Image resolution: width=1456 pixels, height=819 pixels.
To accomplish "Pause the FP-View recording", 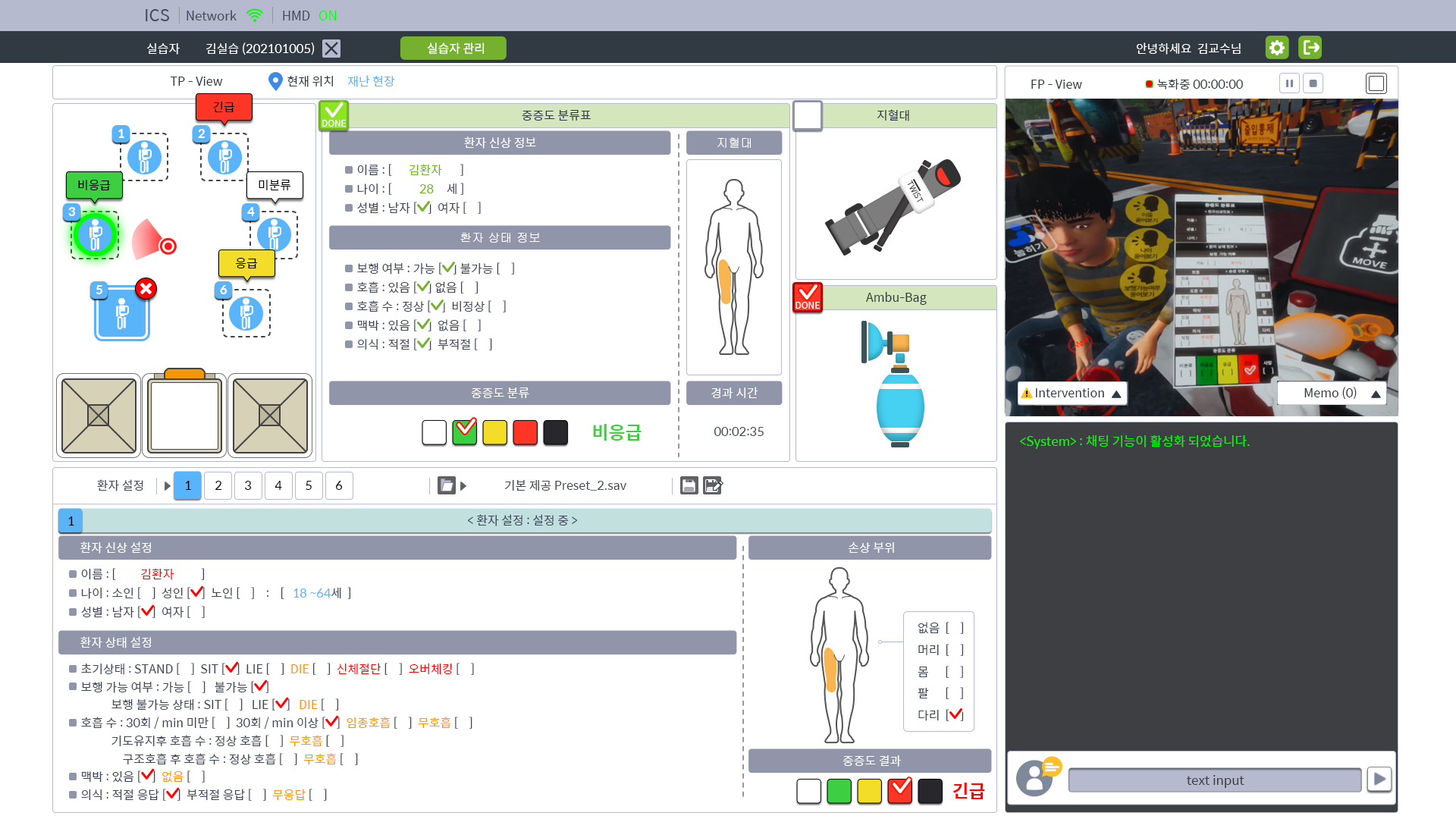I will (x=1289, y=83).
